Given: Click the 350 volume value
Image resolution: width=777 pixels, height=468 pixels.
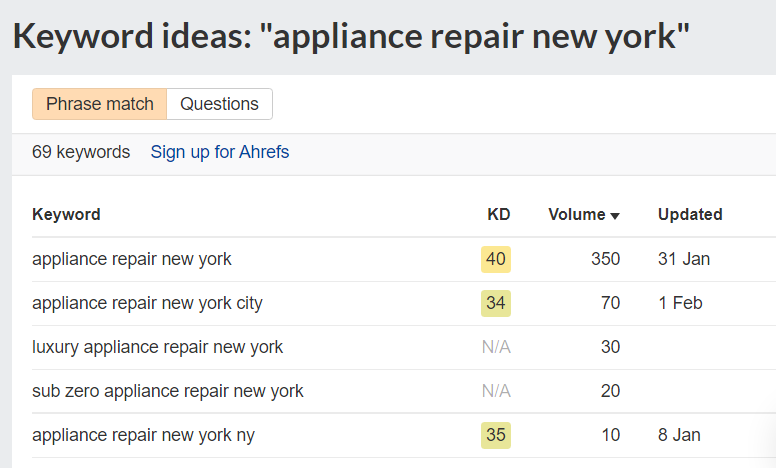Looking at the screenshot, I should tap(605, 259).
